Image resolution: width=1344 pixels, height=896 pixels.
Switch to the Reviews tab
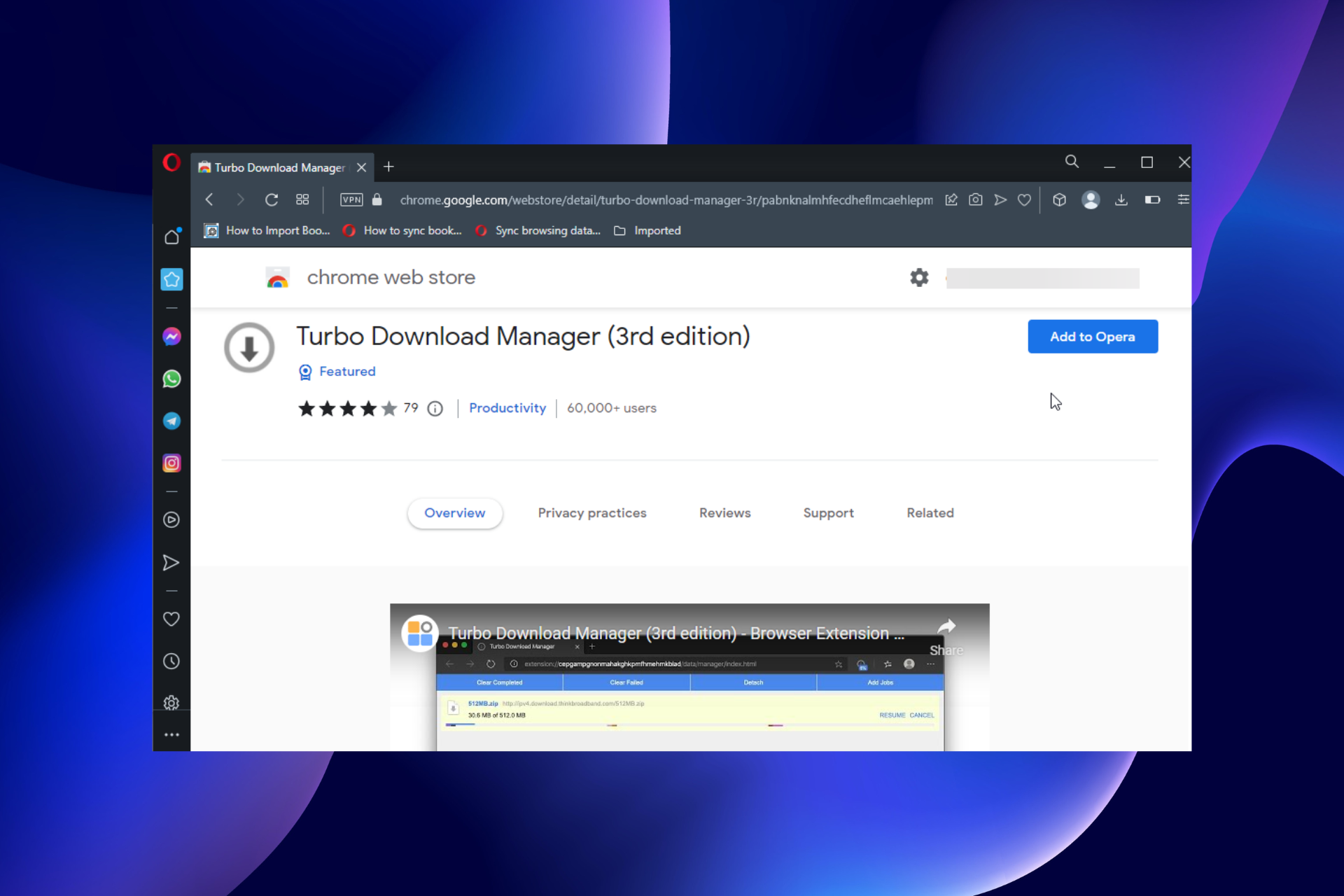pyautogui.click(x=725, y=513)
